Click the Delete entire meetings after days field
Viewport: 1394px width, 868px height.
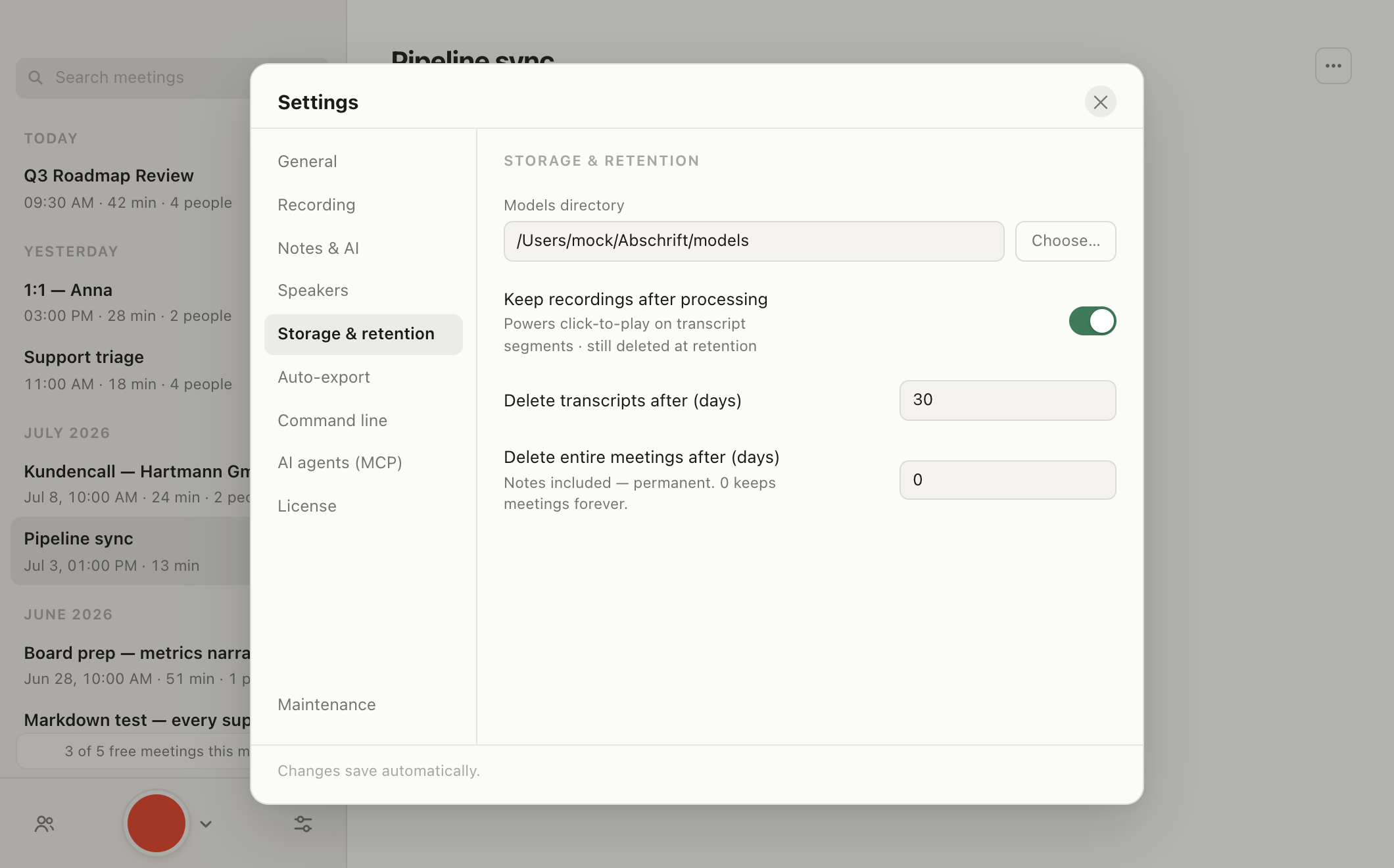[x=1007, y=480]
